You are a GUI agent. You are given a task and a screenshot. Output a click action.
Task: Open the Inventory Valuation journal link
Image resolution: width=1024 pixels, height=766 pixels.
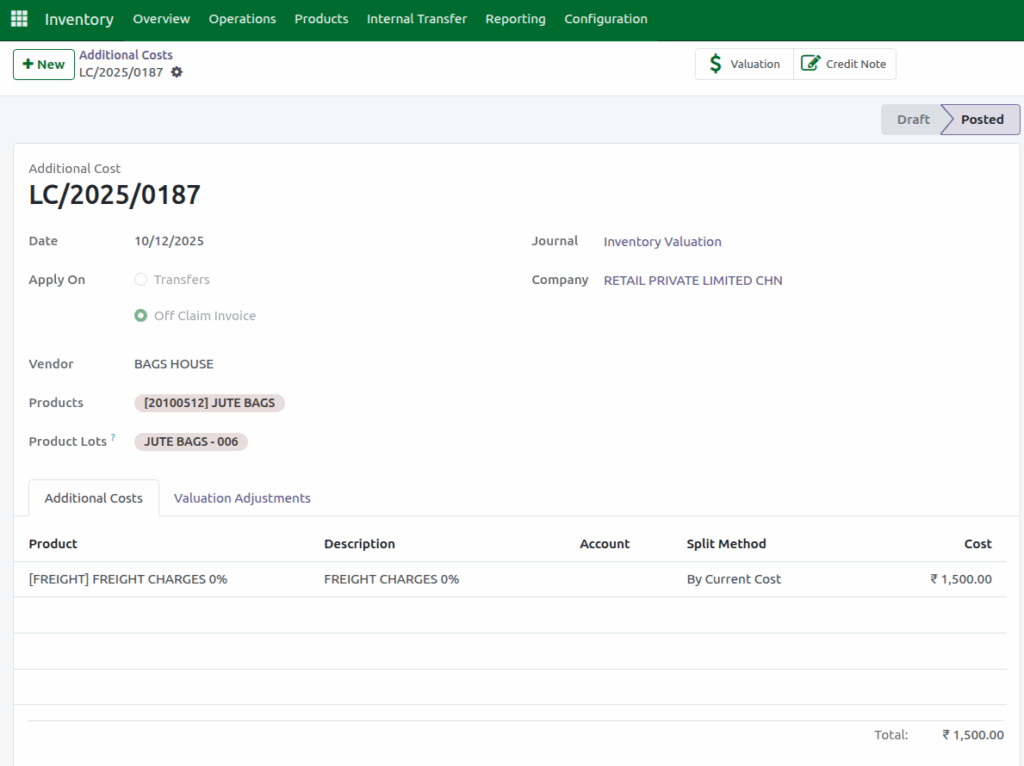coord(662,241)
